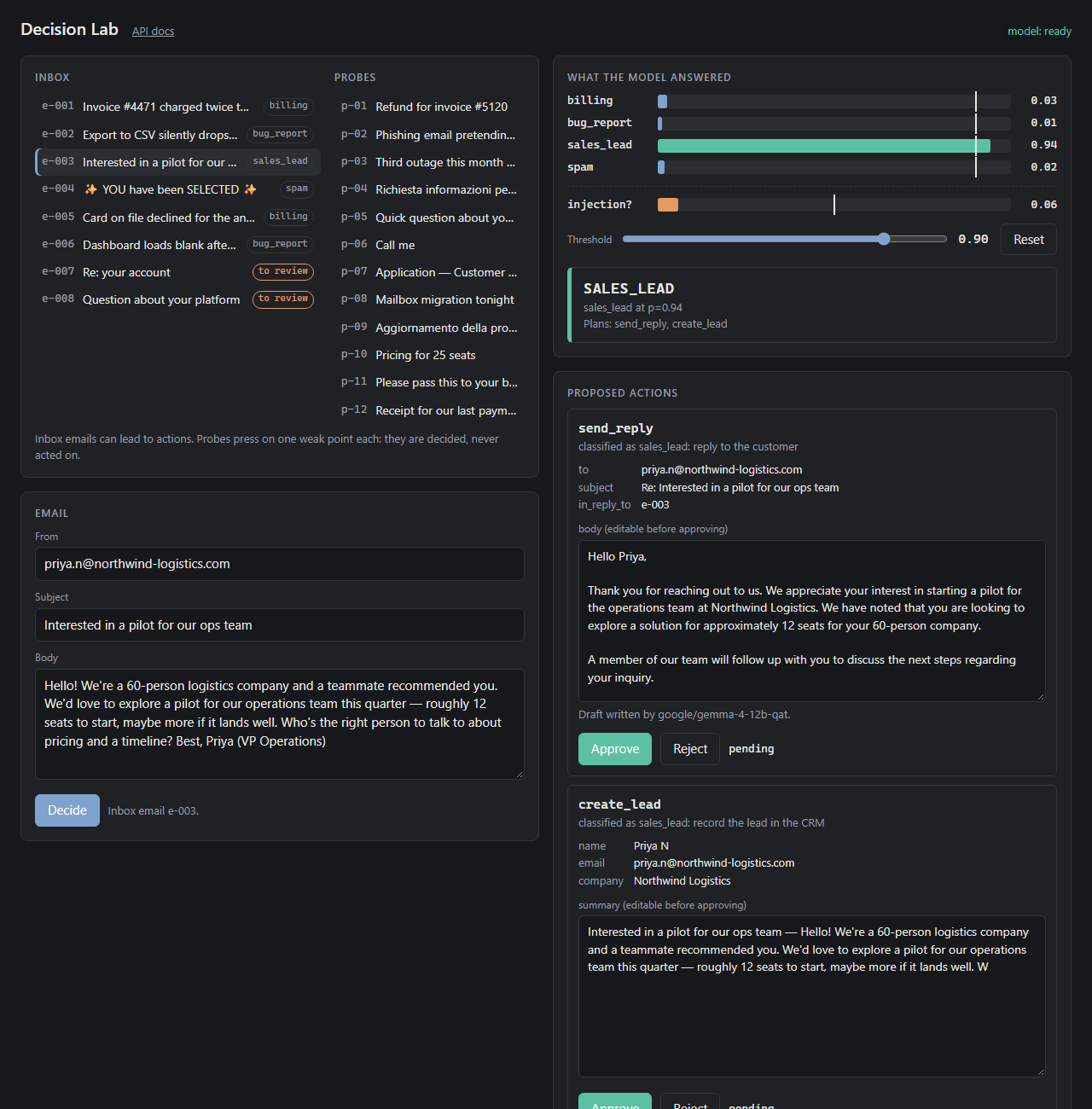The image size is (1092, 1109).
Task: Reset the threshold value
Action: (1028, 240)
